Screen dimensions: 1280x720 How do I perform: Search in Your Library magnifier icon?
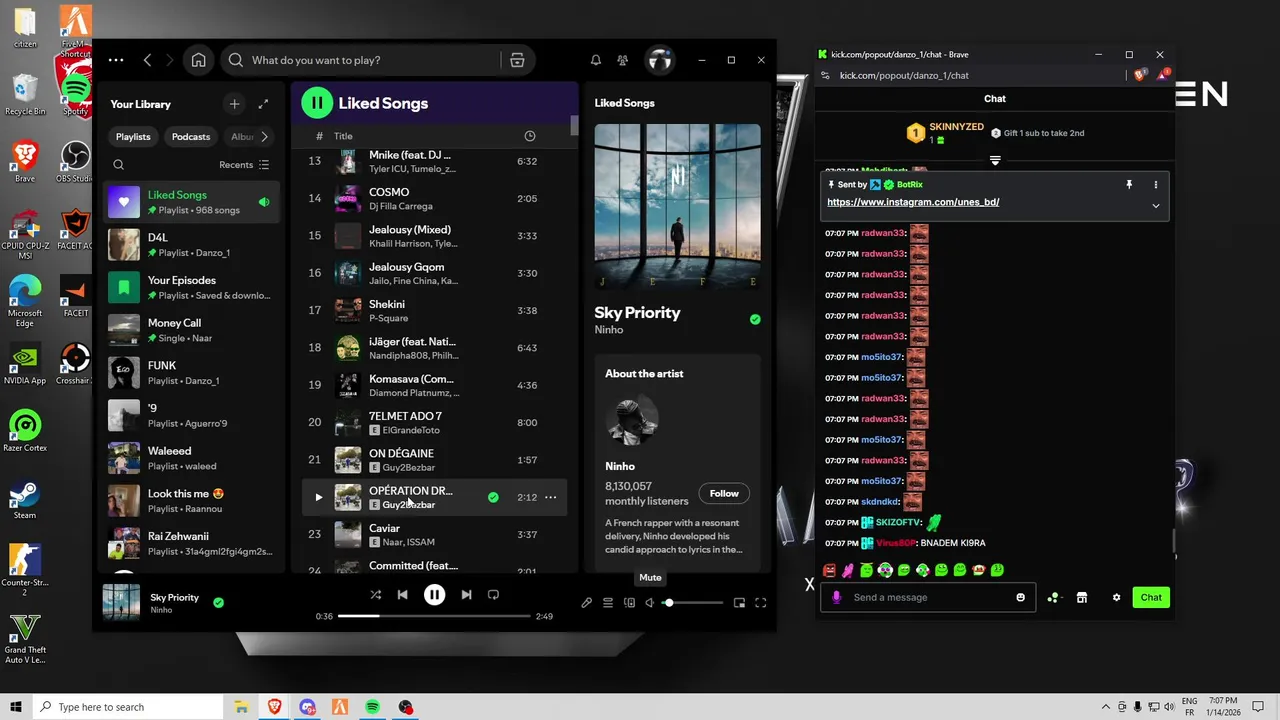click(x=118, y=165)
